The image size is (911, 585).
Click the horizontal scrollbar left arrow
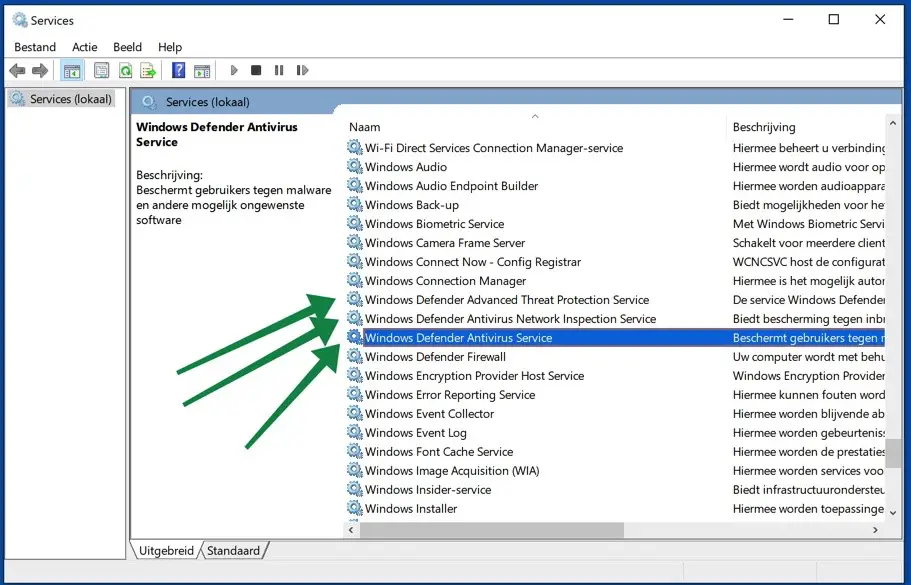coord(351,530)
